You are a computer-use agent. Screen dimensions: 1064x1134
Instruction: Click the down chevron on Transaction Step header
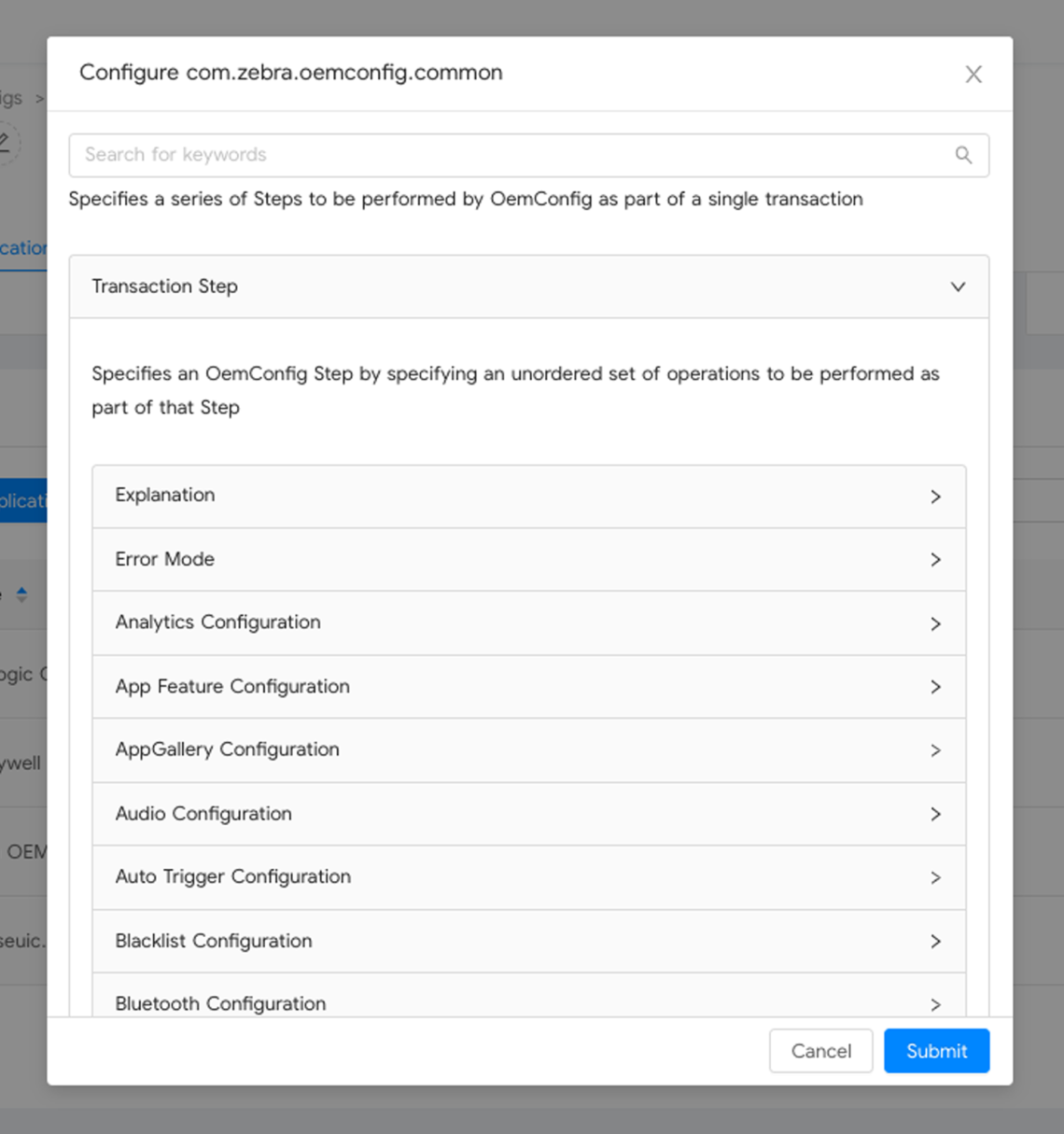pyautogui.click(x=958, y=287)
